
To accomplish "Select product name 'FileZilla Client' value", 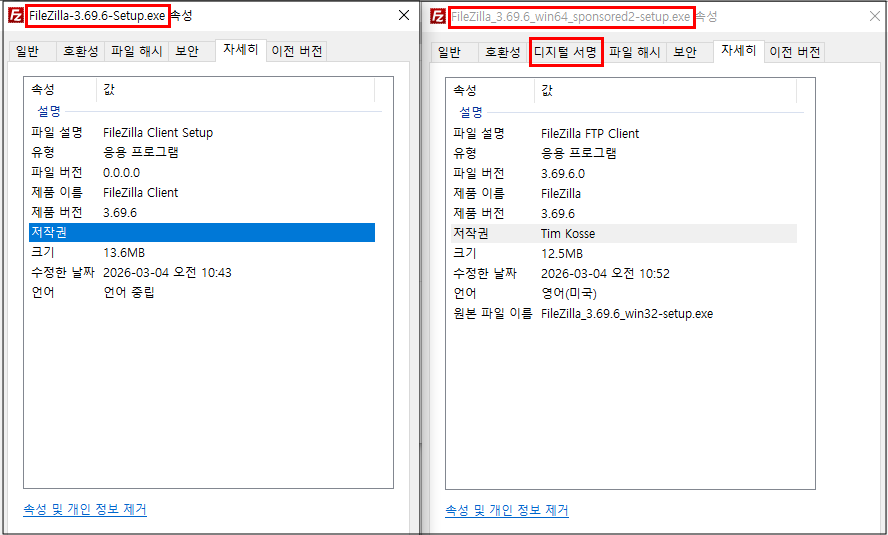I will click(x=140, y=193).
